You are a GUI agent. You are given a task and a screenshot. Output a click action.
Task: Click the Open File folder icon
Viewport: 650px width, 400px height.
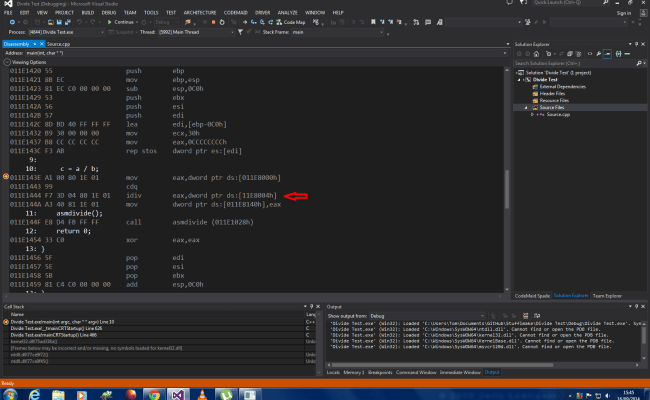[51, 22]
